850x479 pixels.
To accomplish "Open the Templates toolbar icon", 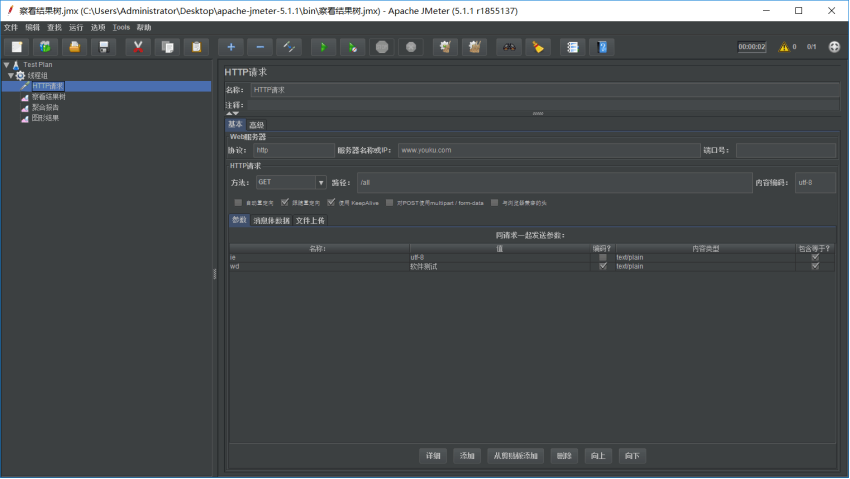I will coord(46,47).
